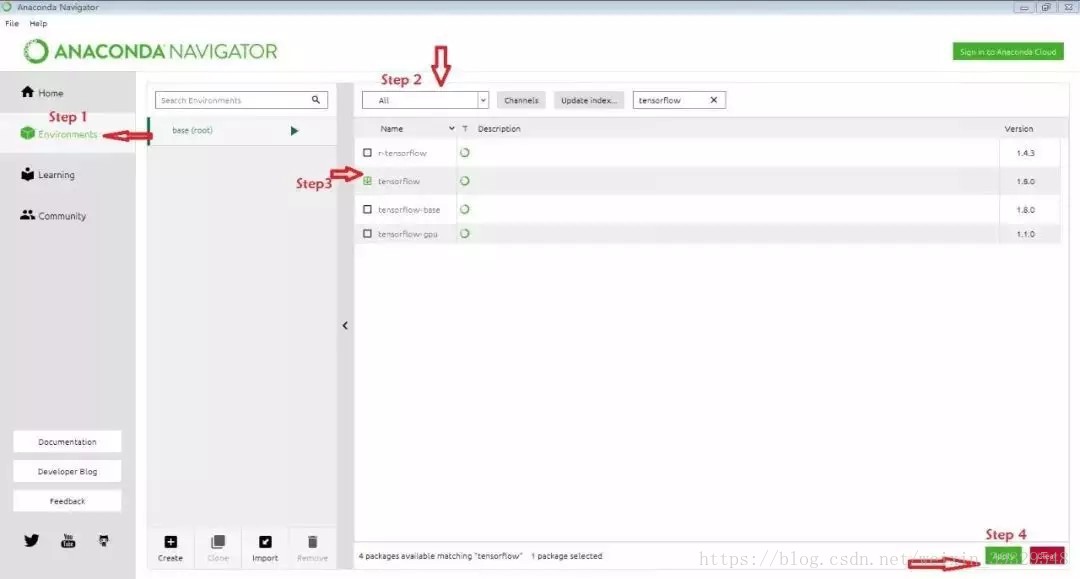Click the red Clear button

pyautogui.click(x=1047, y=556)
